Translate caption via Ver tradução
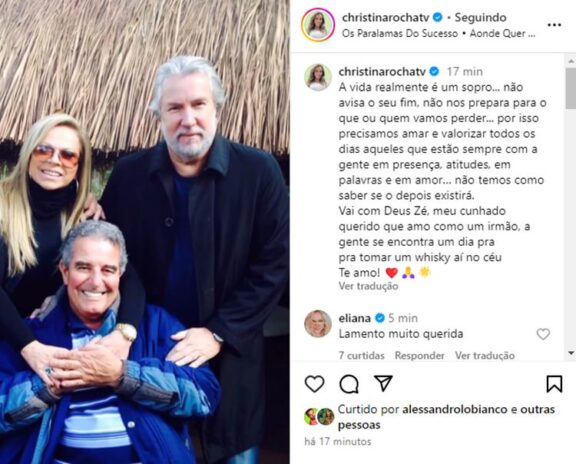Viewport: 576px width, 464px height. [368, 286]
